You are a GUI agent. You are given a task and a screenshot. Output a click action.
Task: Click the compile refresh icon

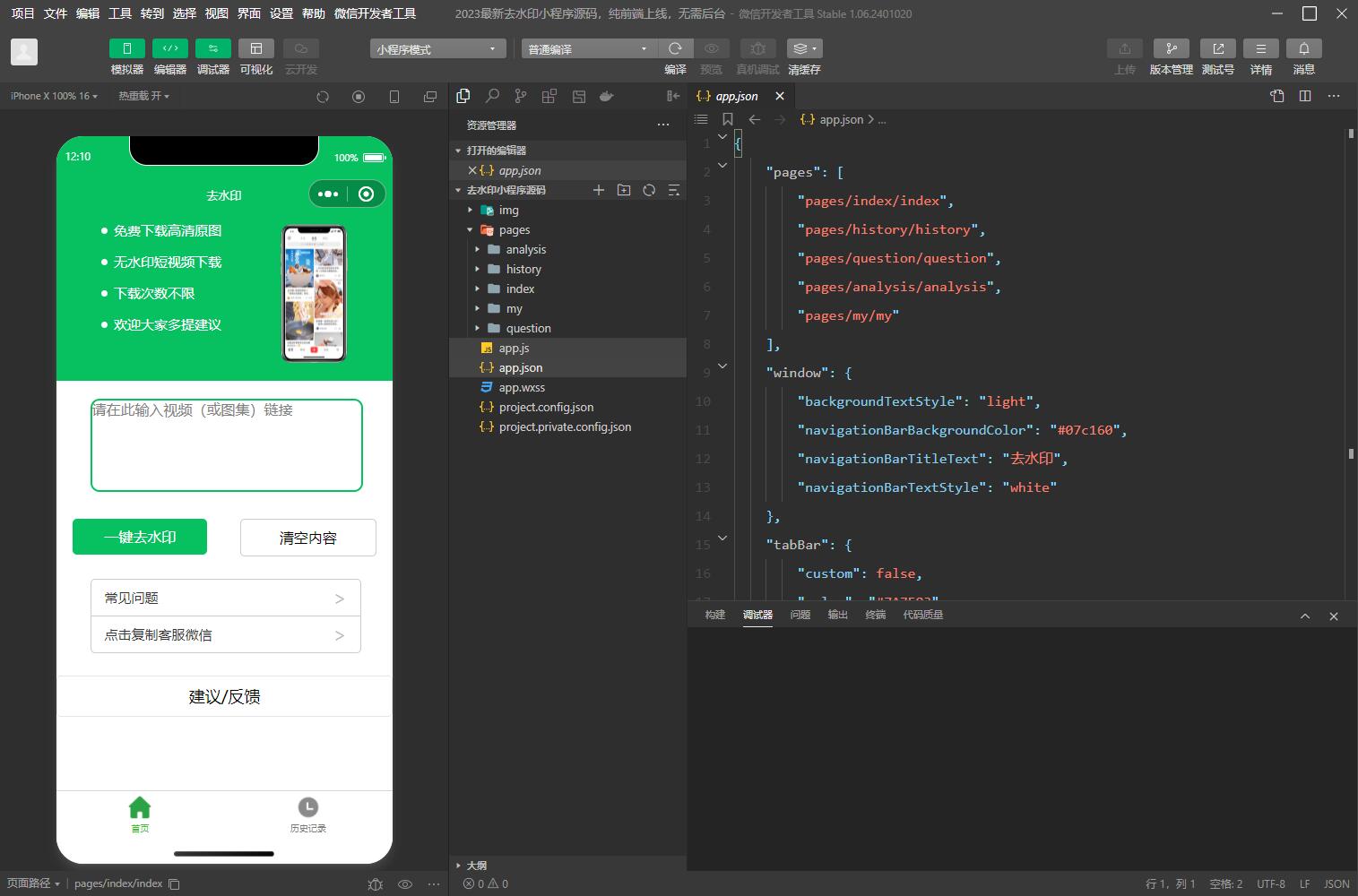click(676, 48)
